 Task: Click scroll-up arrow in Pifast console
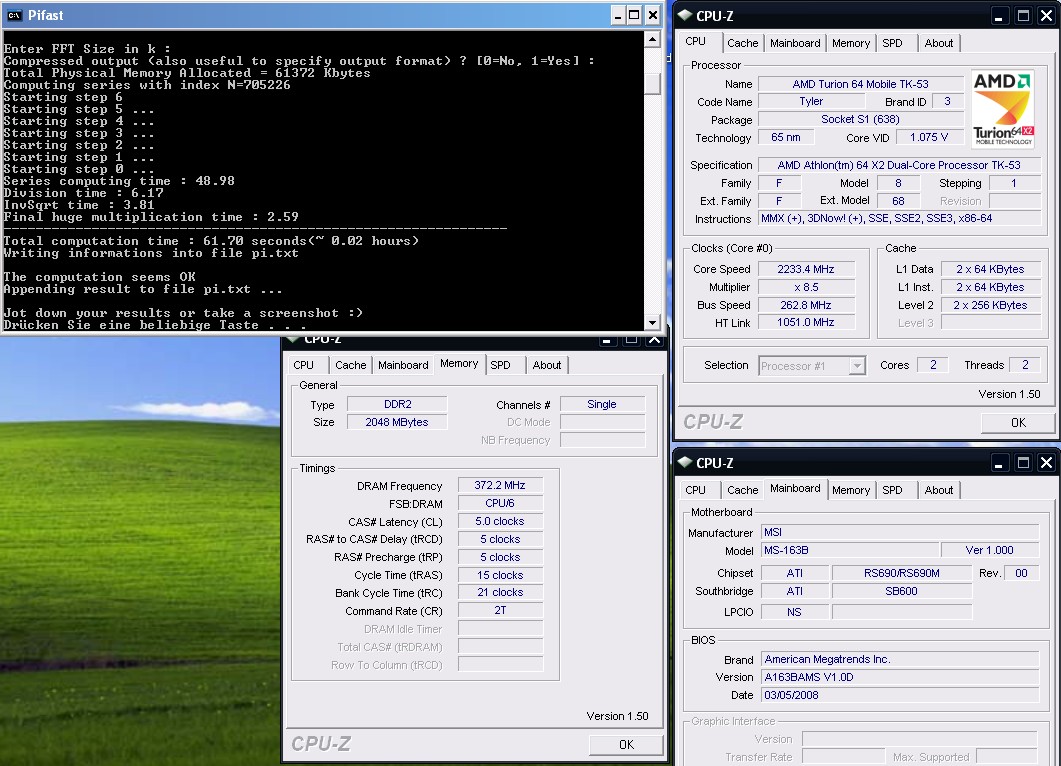[x=652, y=39]
